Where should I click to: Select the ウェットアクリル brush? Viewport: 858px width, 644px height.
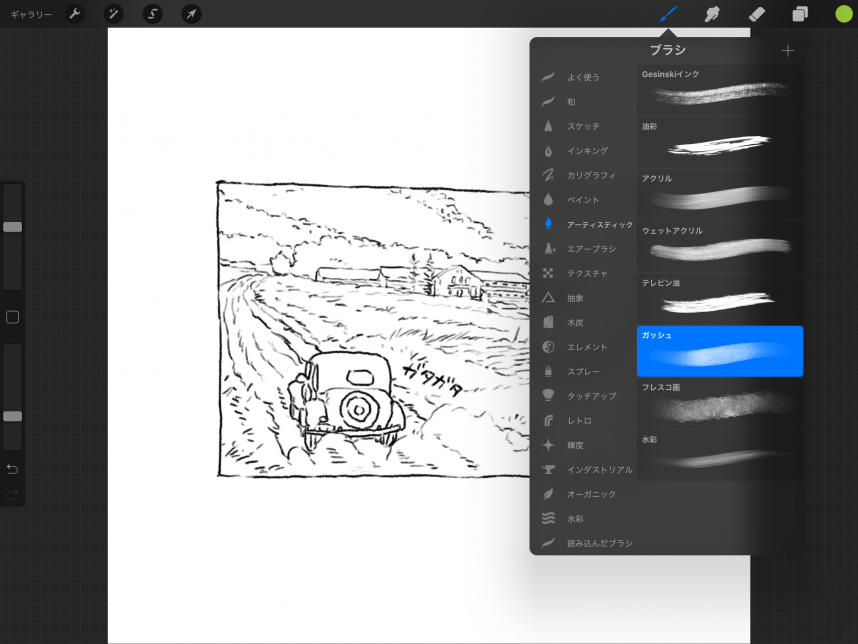(719, 246)
